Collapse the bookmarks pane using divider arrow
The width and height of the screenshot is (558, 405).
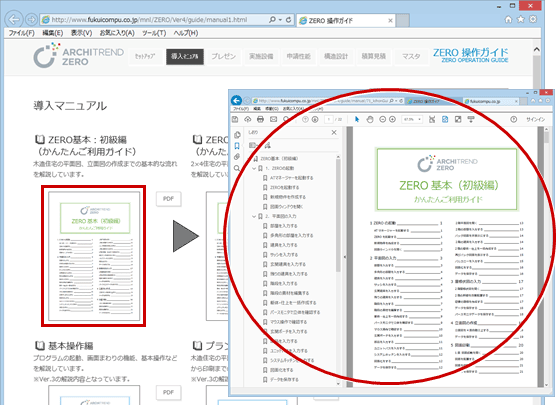click(x=344, y=257)
